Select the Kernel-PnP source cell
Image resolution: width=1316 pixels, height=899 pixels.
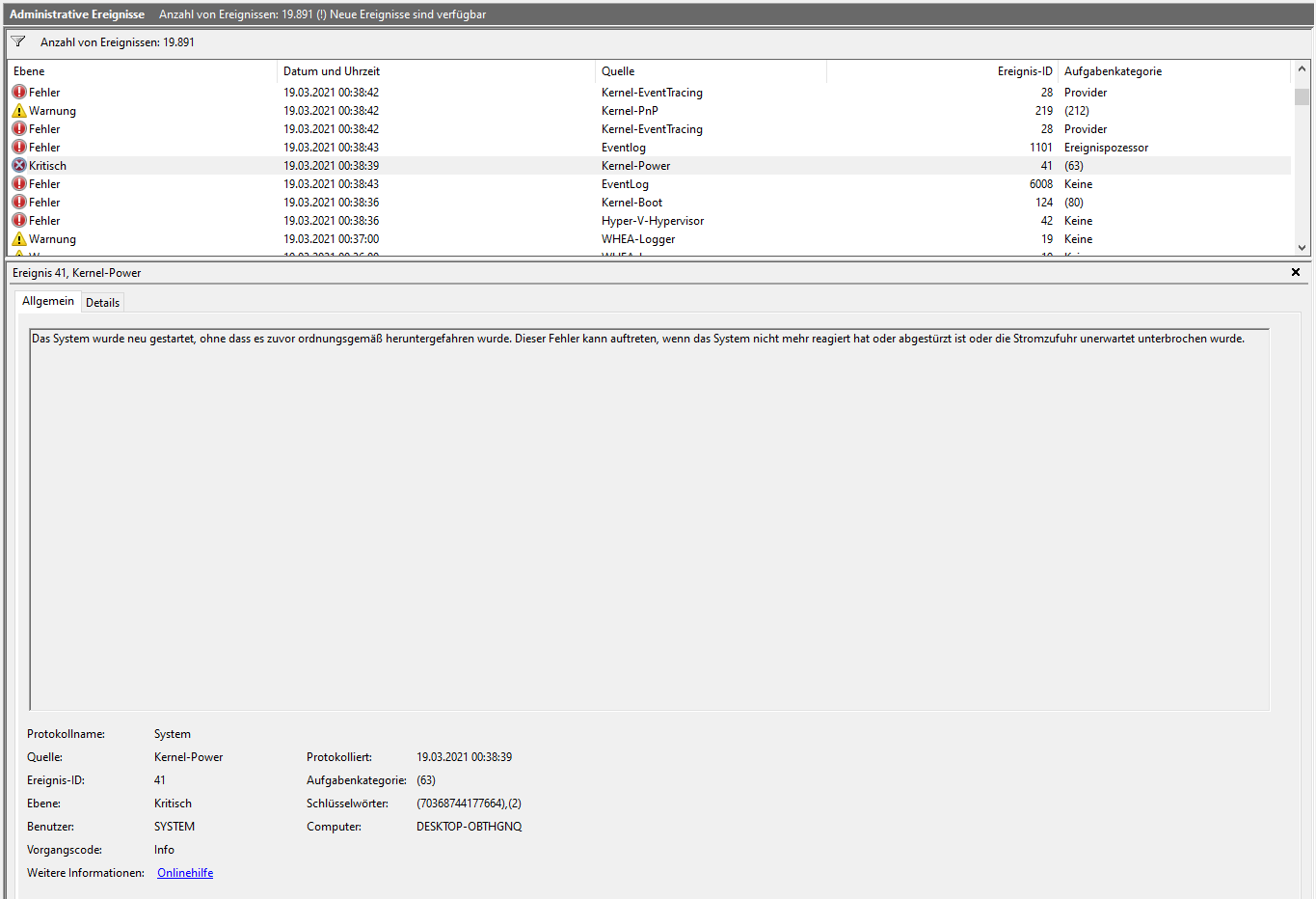(x=630, y=111)
